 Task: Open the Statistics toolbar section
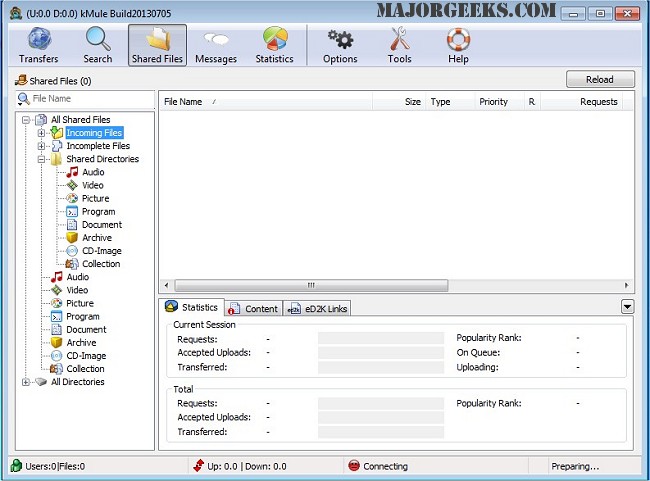(x=274, y=45)
